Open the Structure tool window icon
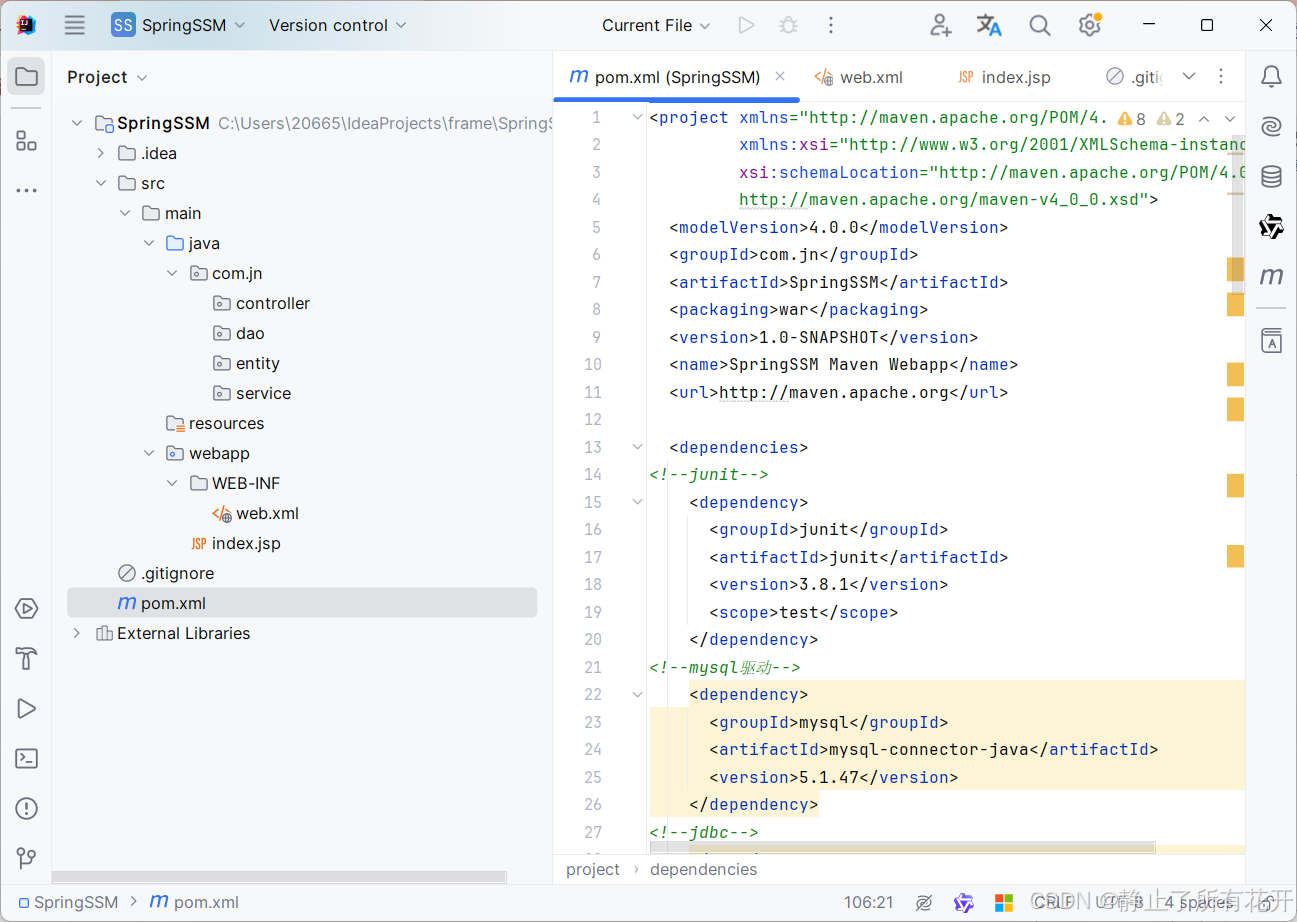The image size is (1297, 922). click(27, 141)
